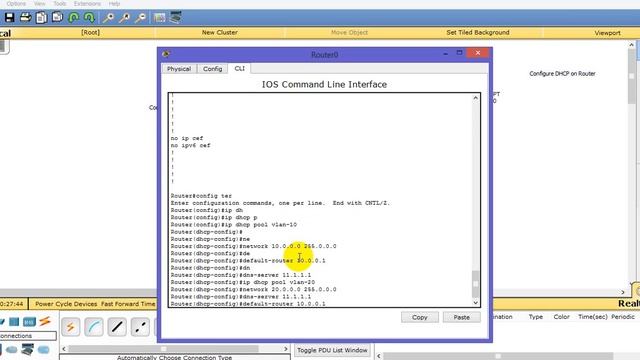Click the workspace horizontal scroll-right arrow
Viewport: 640px width, 360px height.
(x=623, y=292)
